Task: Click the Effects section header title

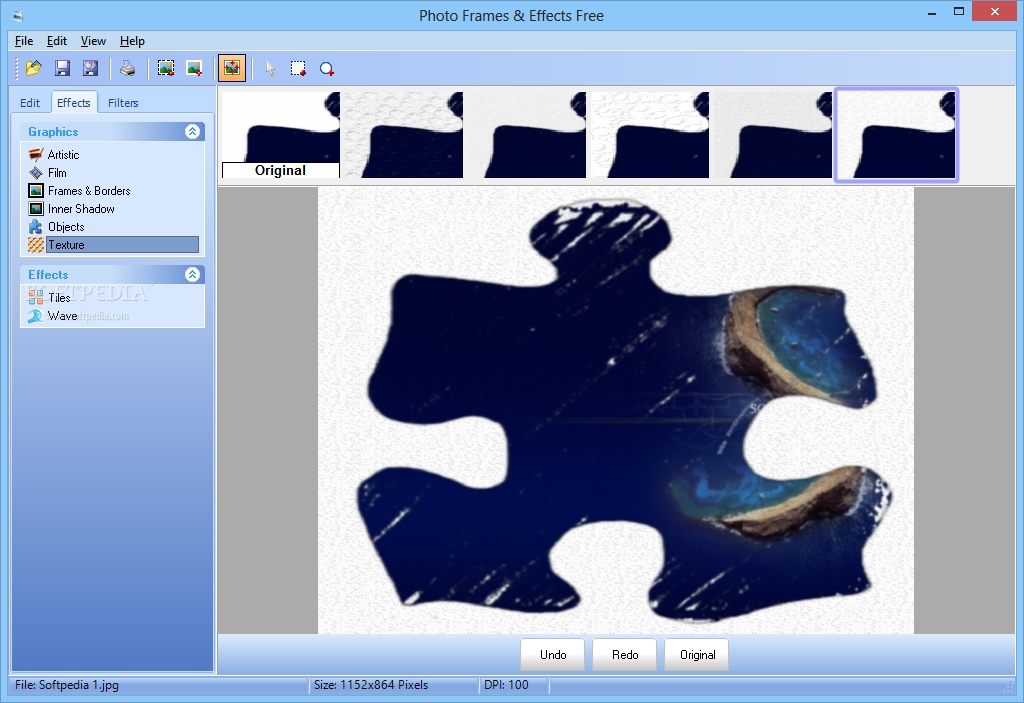Action: [48, 274]
